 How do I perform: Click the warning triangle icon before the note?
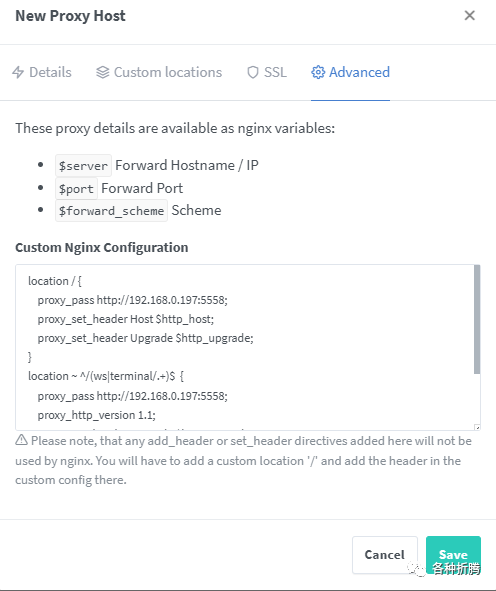tap(21, 440)
